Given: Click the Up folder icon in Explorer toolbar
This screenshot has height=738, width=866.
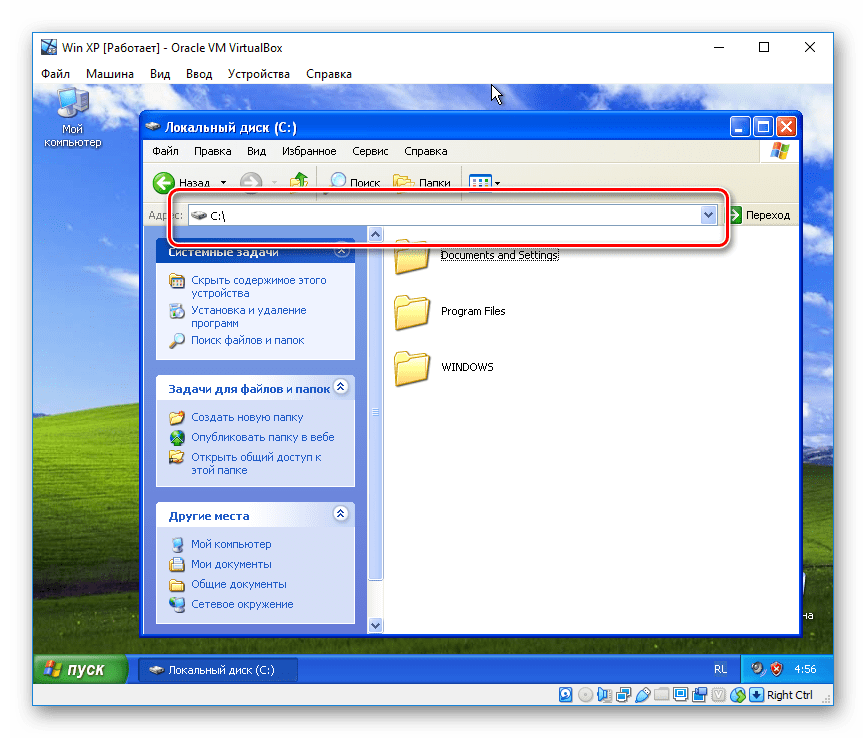Looking at the screenshot, I should click(x=299, y=181).
